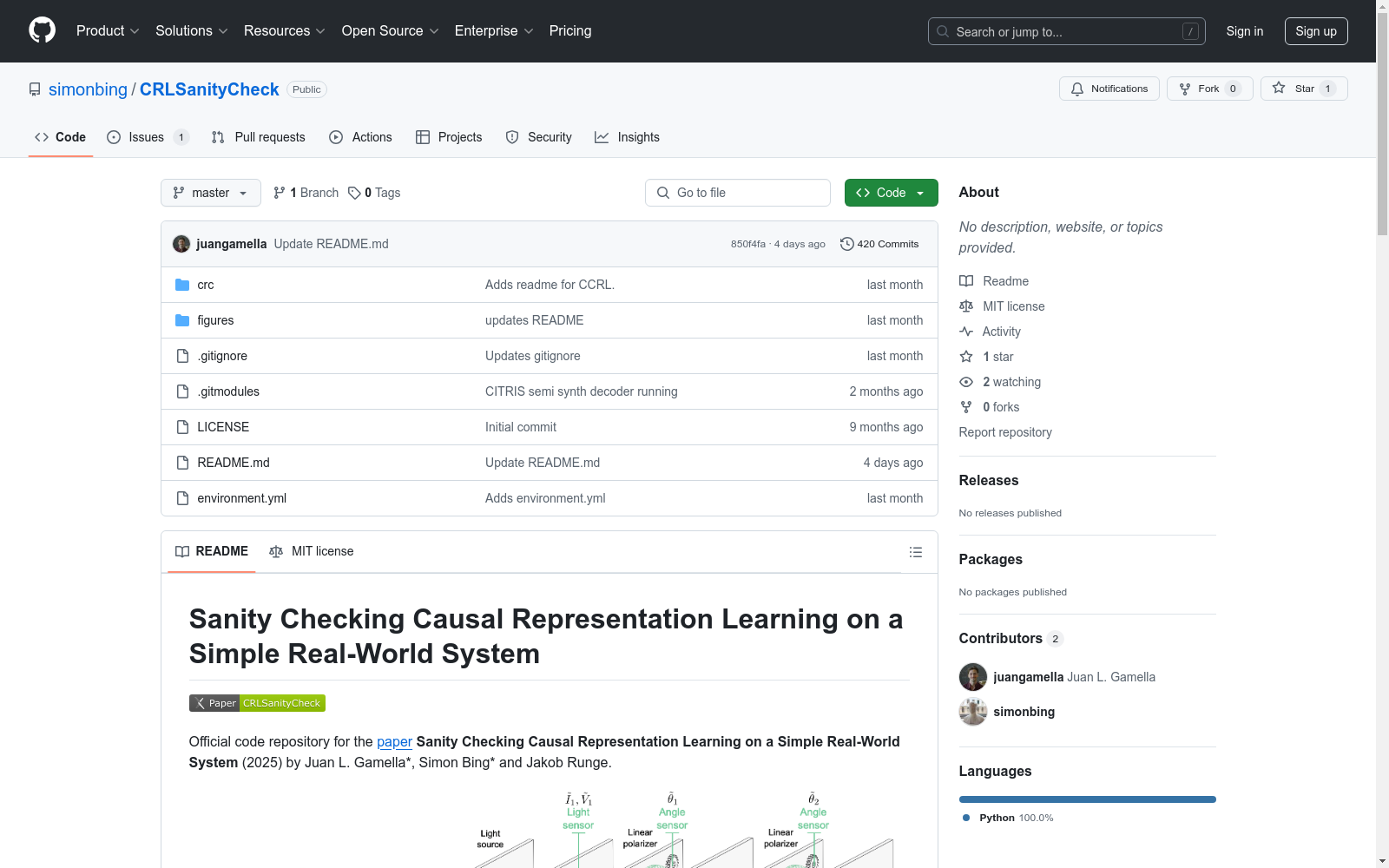Open commit 'Adds readme for CCRL.'

click(550, 285)
